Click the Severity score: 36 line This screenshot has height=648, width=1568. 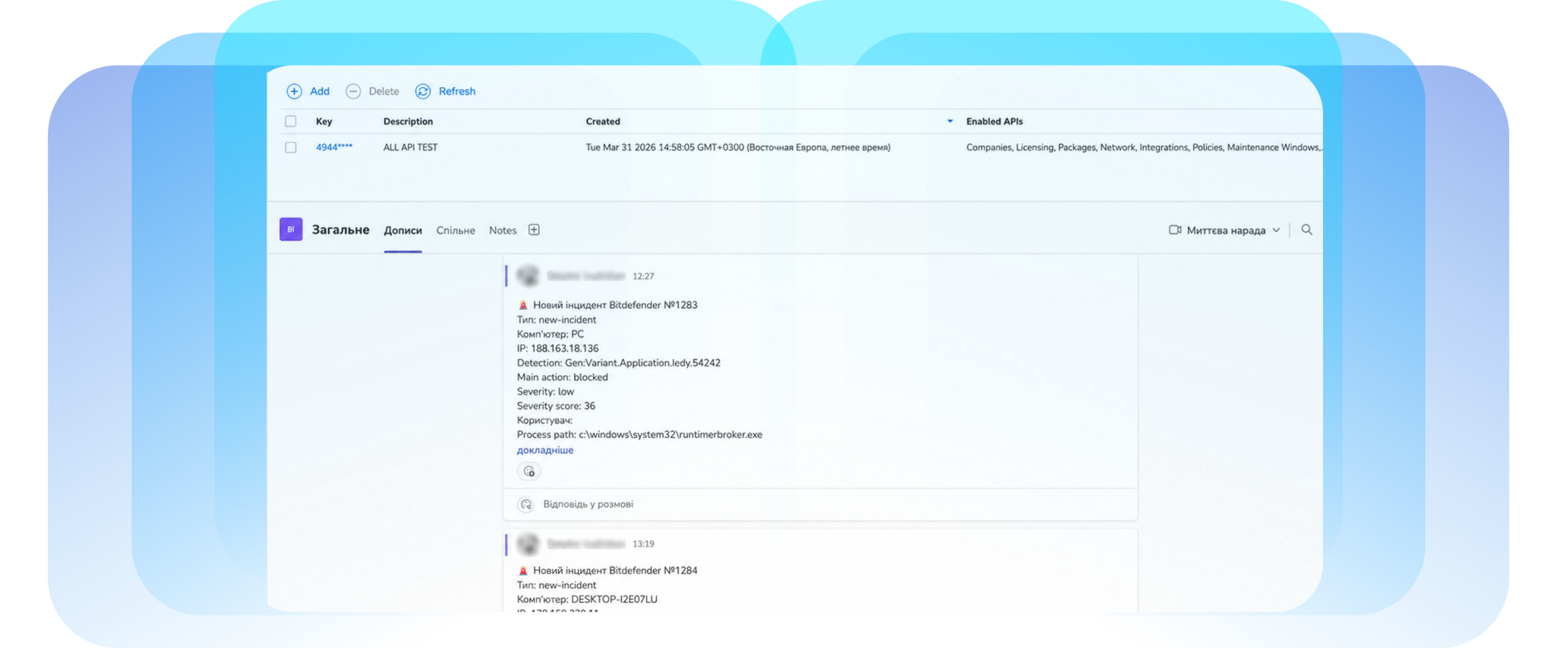[x=556, y=405]
